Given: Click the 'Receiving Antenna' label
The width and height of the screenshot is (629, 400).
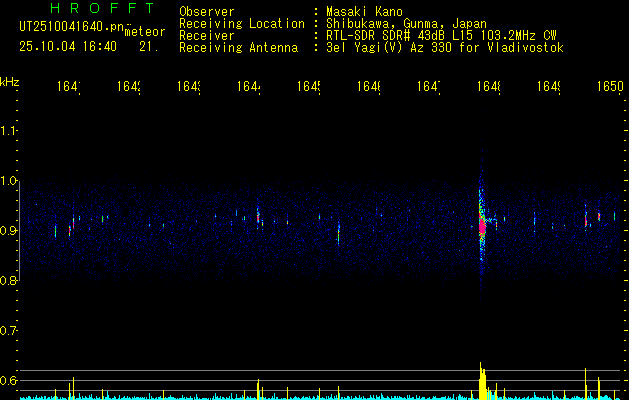Looking at the screenshot, I should [238, 48].
